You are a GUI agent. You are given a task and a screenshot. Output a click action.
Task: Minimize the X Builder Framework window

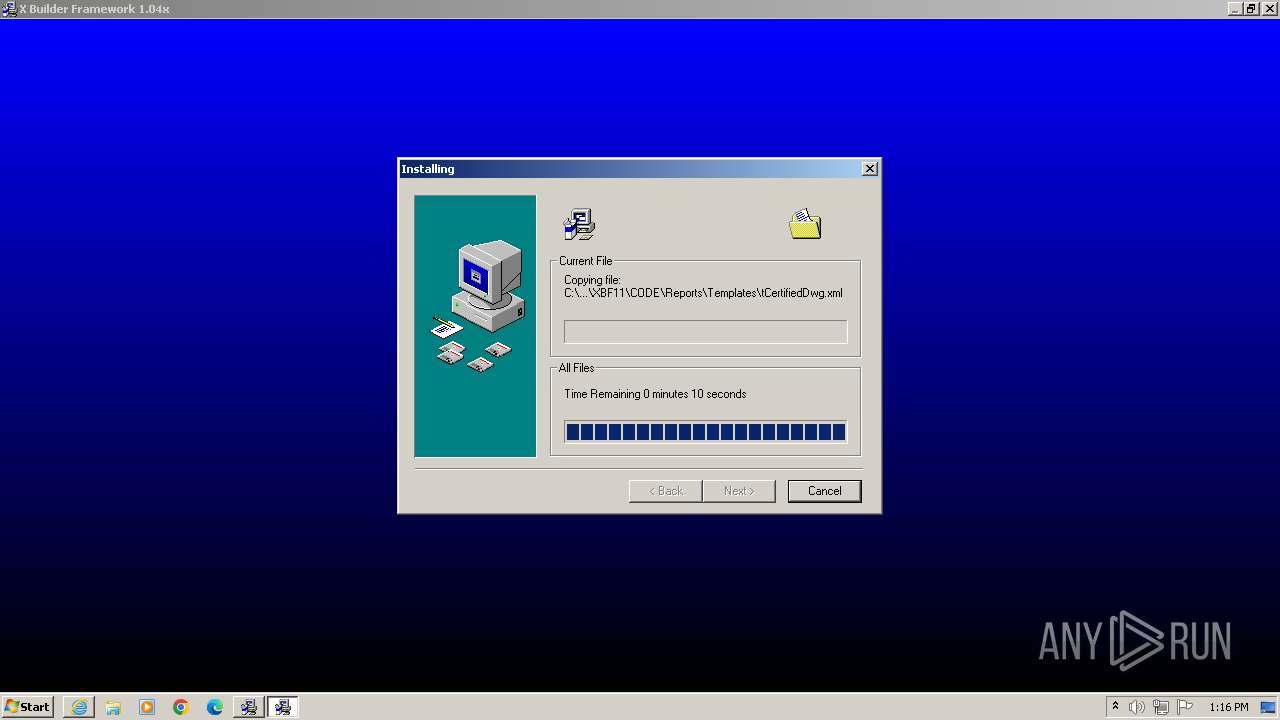pos(1235,8)
